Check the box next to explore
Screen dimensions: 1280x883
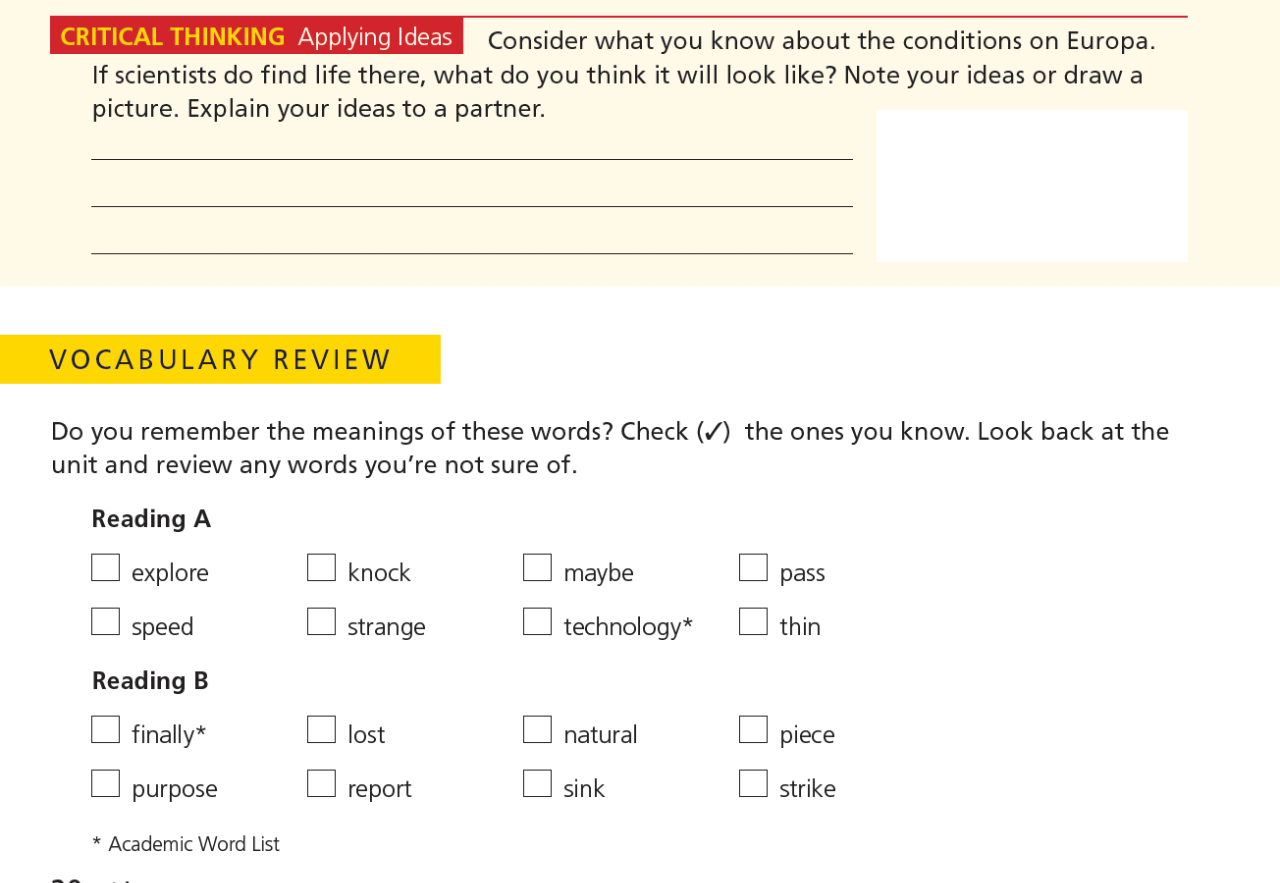pyautogui.click(x=105, y=568)
